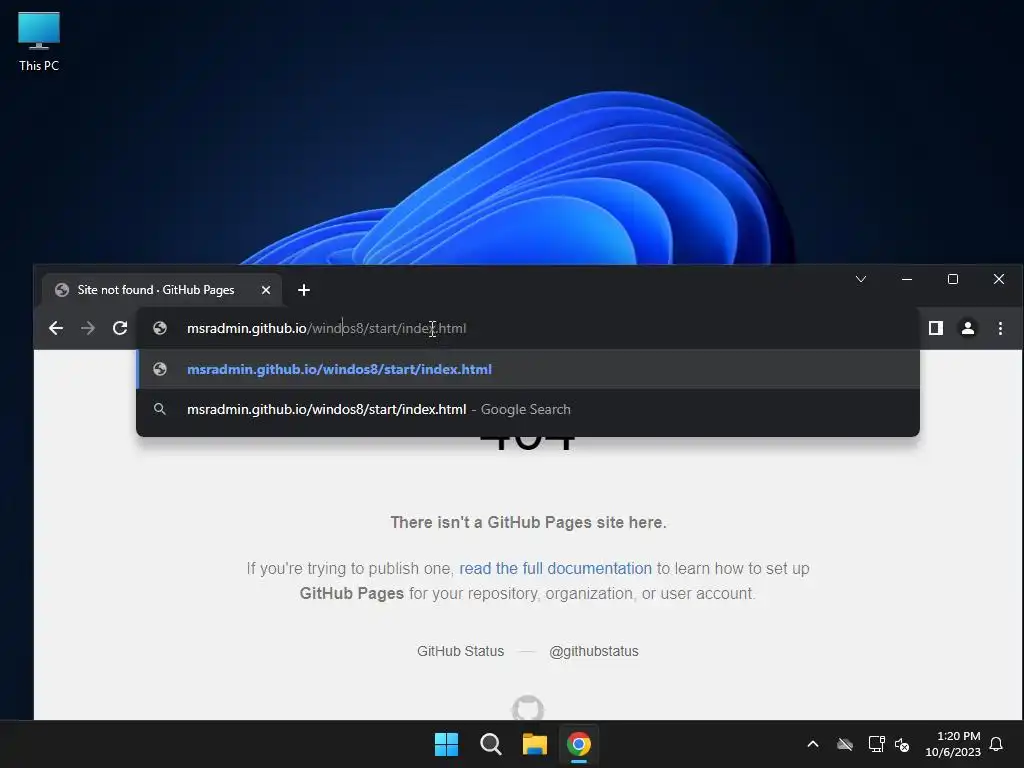Maximize the Chrome window

[953, 280]
